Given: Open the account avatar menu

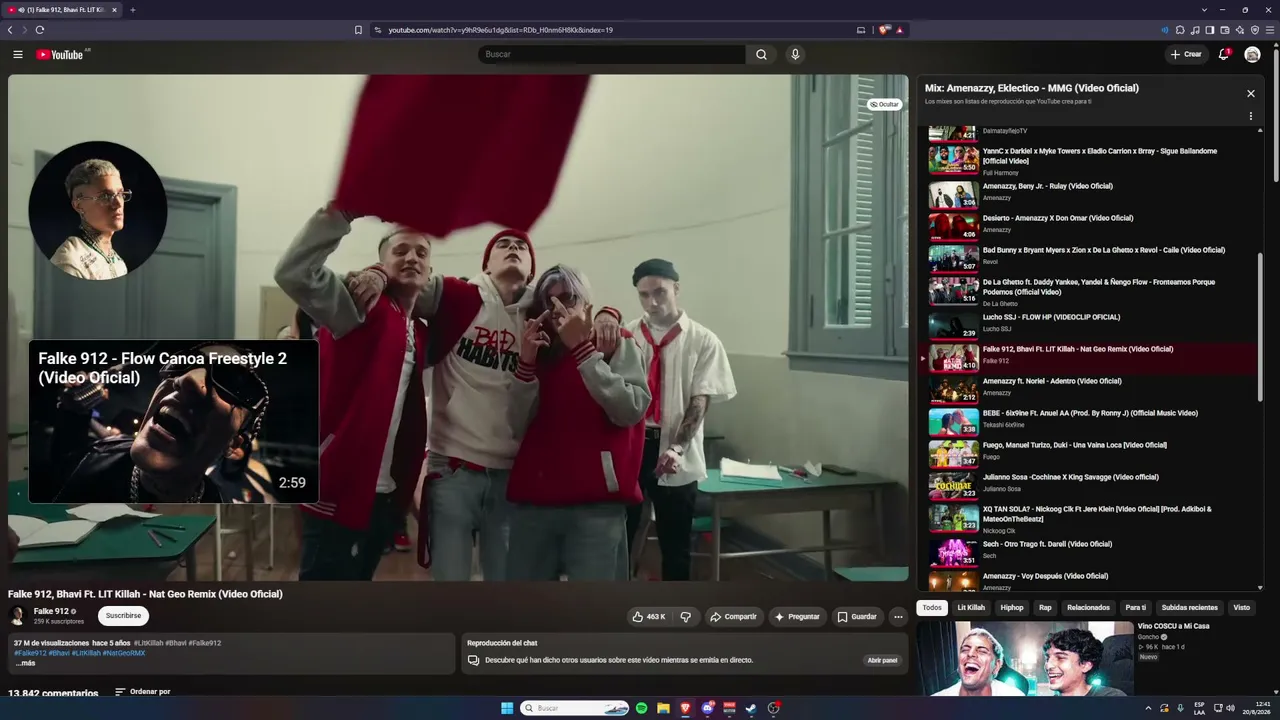Looking at the screenshot, I should [1252, 54].
